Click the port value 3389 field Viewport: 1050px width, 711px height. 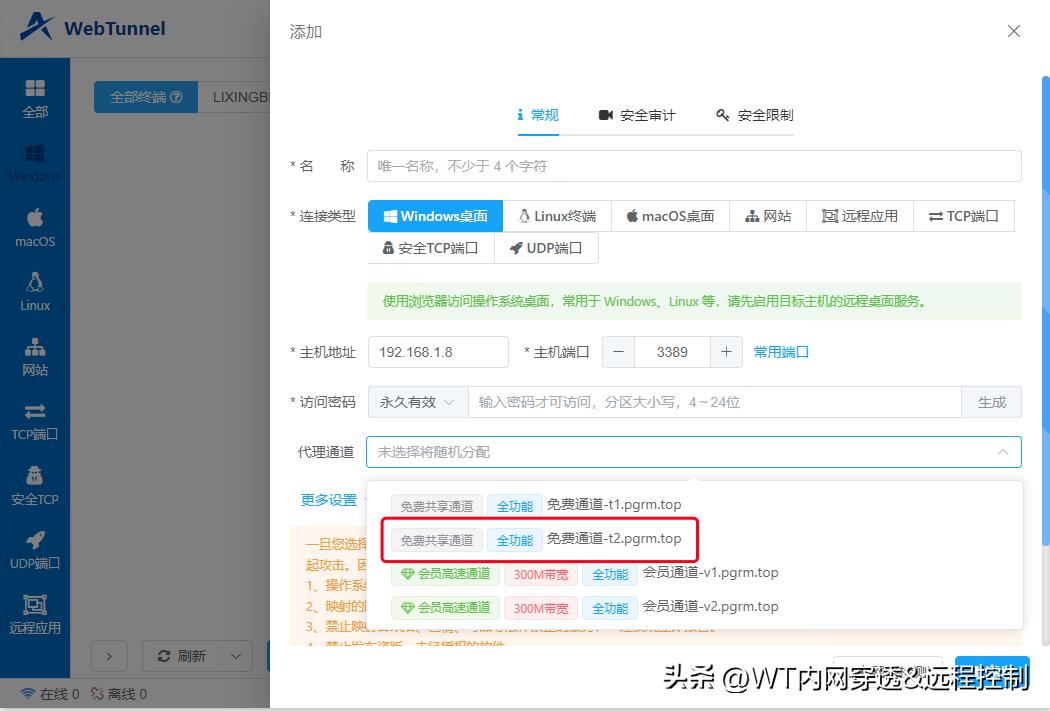672,352
